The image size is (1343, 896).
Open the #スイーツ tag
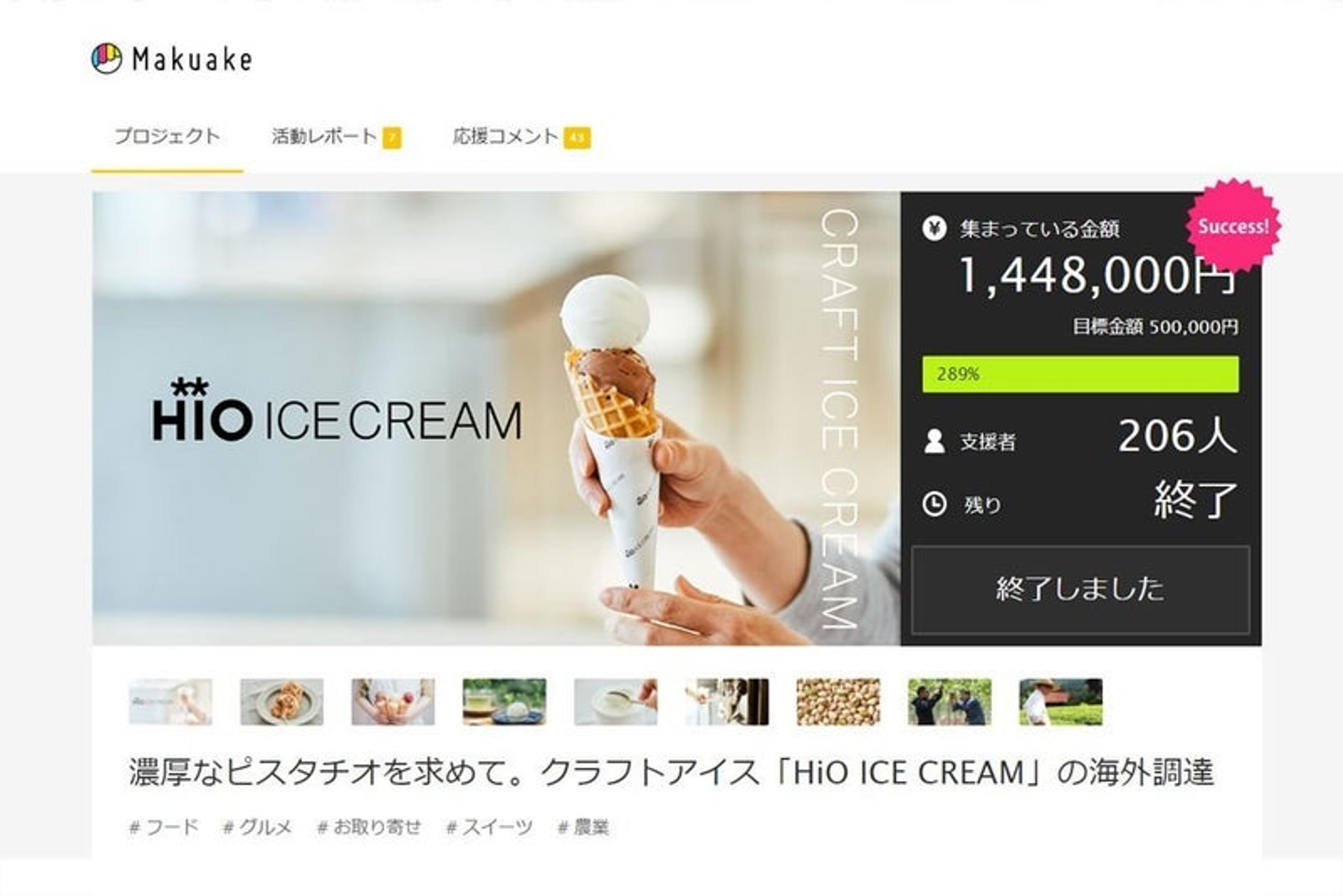pos(489,827)
